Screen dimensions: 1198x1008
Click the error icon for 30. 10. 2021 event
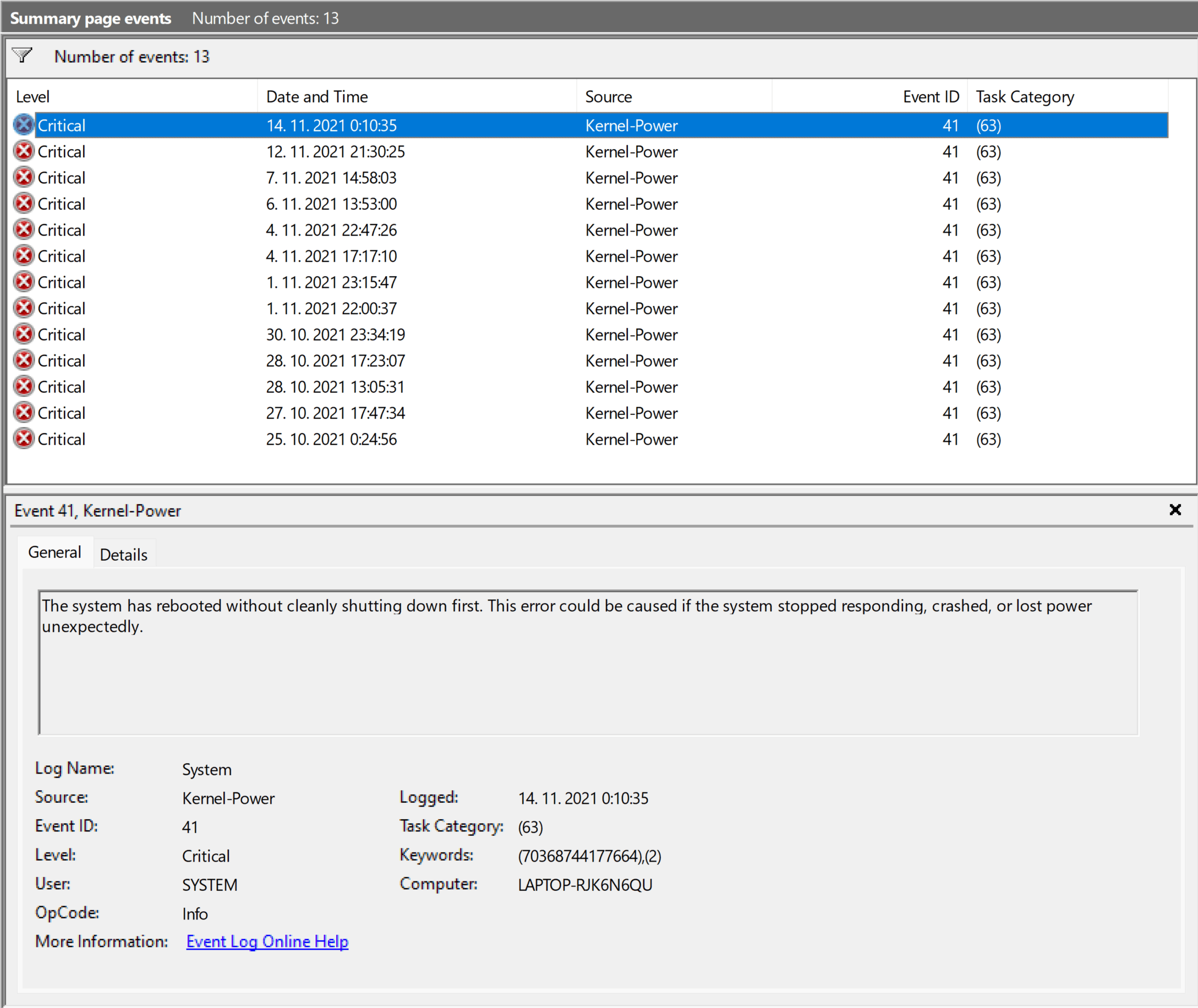pyautogui.click(x=24, y=335)
